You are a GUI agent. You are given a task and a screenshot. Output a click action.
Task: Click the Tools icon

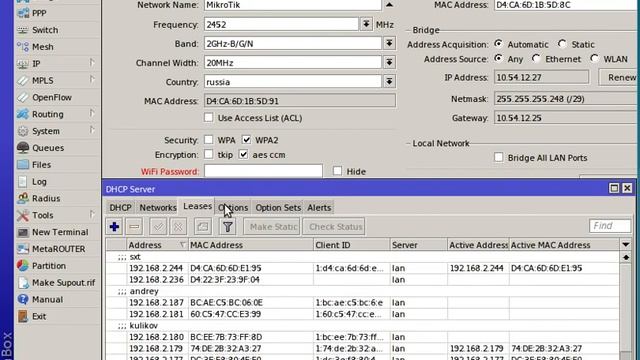pyautogui.click(x=23, y=215)
